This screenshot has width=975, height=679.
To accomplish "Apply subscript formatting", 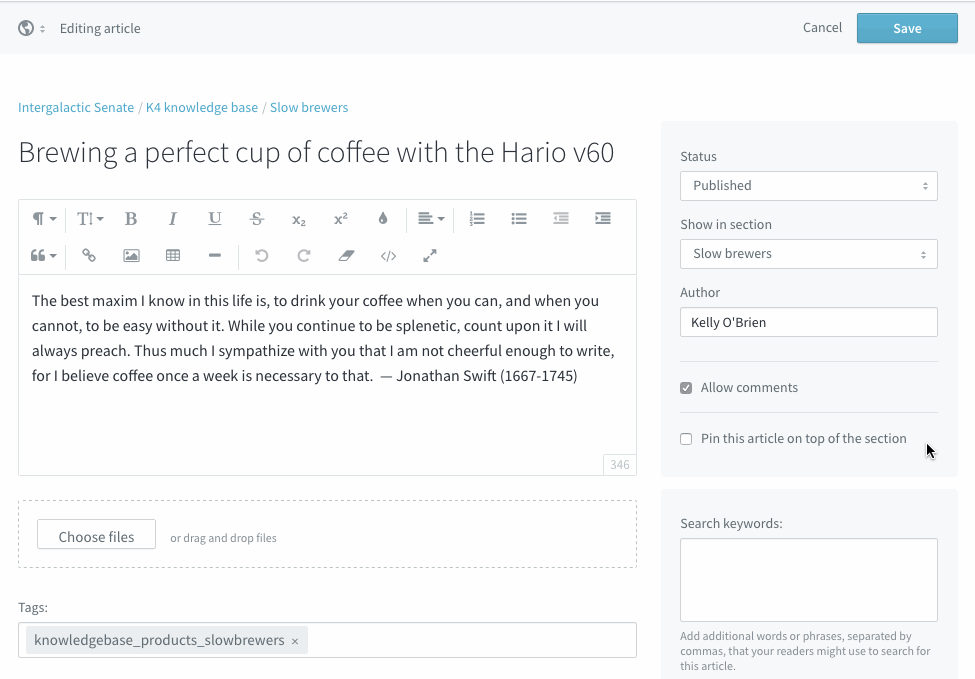I will point(298,219).
